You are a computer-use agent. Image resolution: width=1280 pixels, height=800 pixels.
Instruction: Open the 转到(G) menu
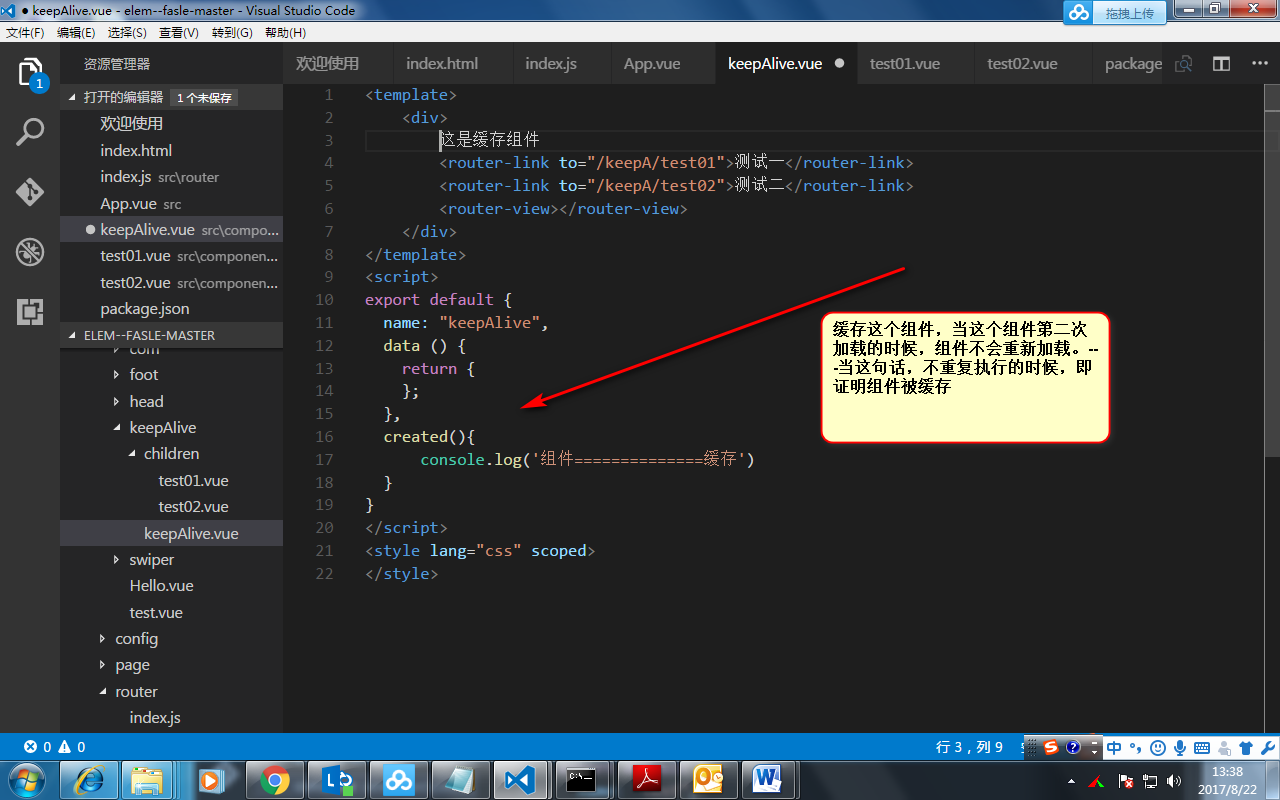pos(232,33)
